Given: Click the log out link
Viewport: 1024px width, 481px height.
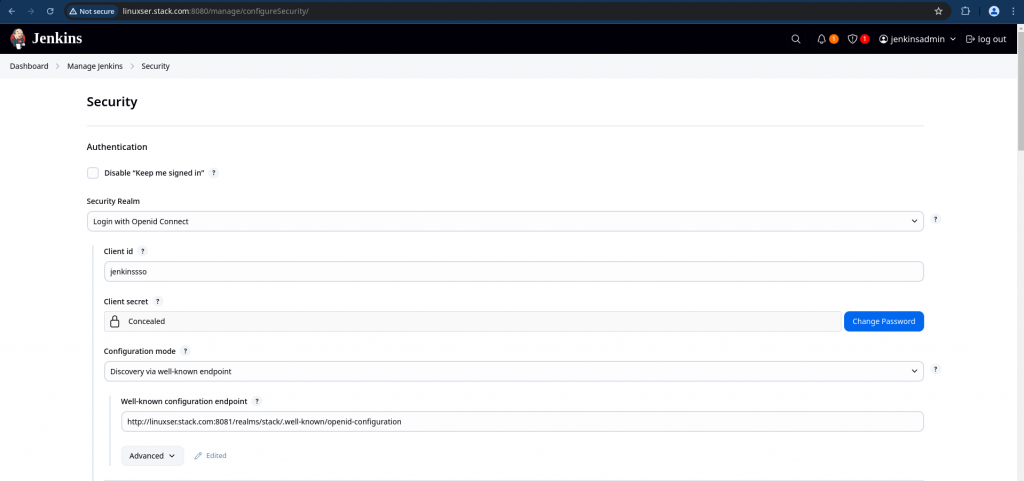Looking at the screenshot, I should pos(985,39).
